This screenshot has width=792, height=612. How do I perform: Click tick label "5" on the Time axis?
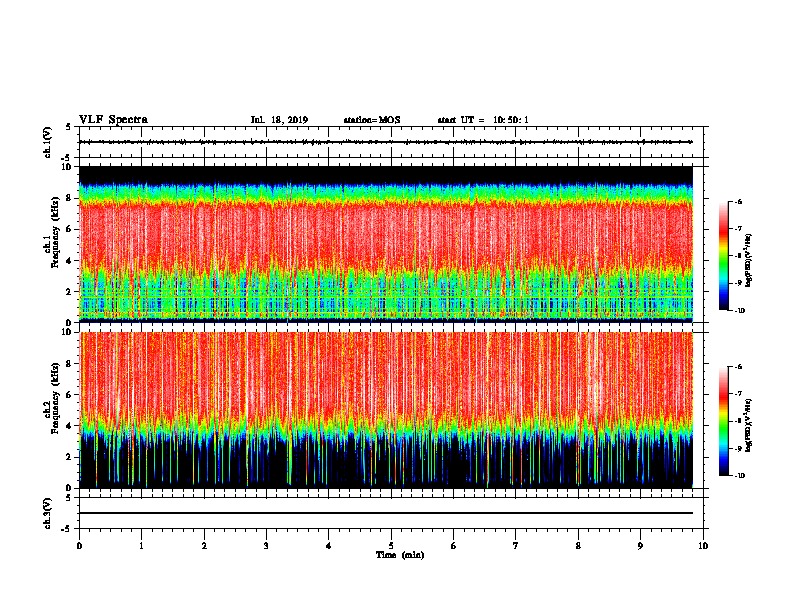pyautogui.click(x=391, y=546)
